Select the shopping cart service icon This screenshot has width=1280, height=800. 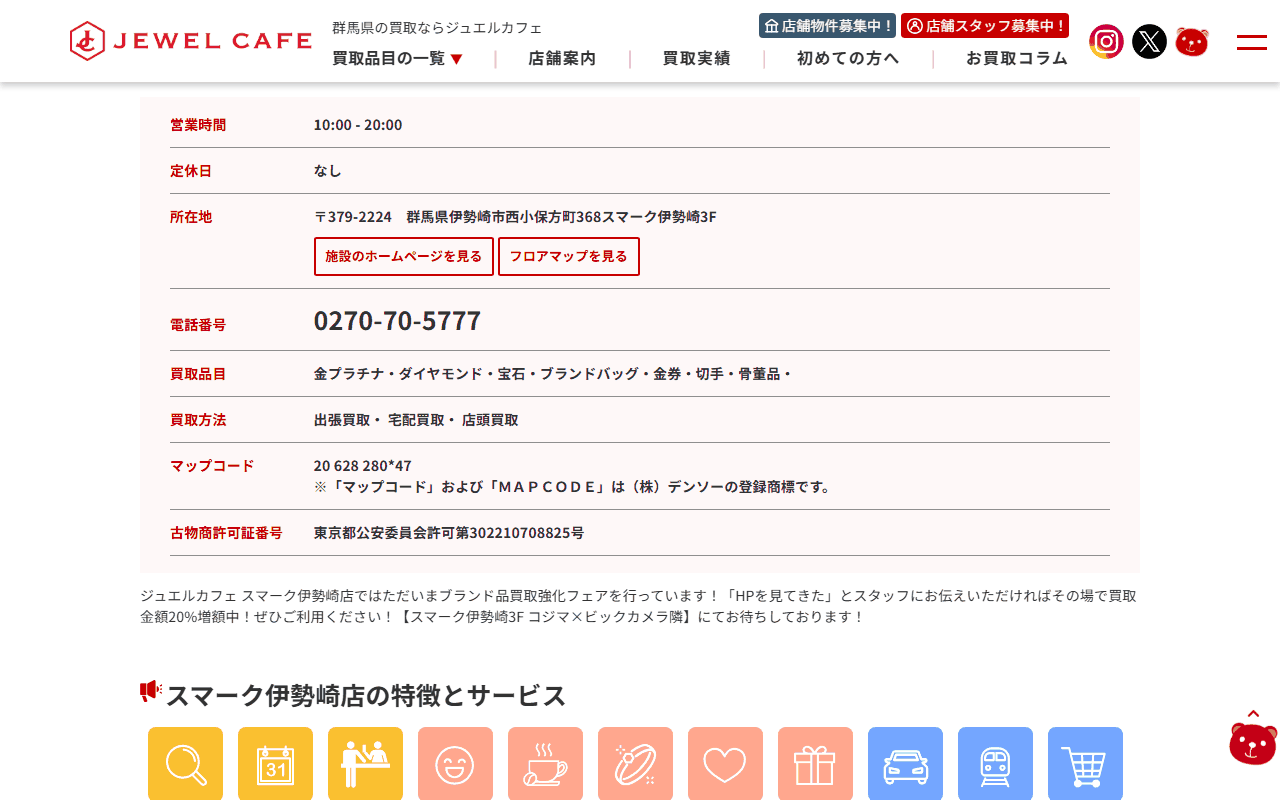pos(1085,764)
